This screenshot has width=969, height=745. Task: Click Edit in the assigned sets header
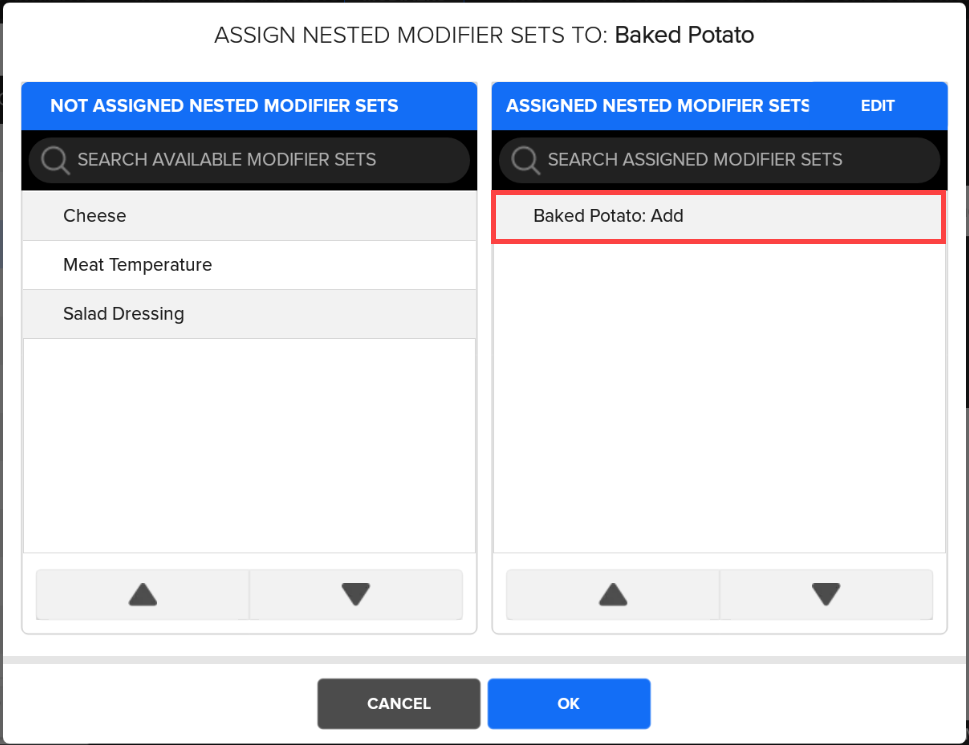pyautogui.click(x=877, y=106)
